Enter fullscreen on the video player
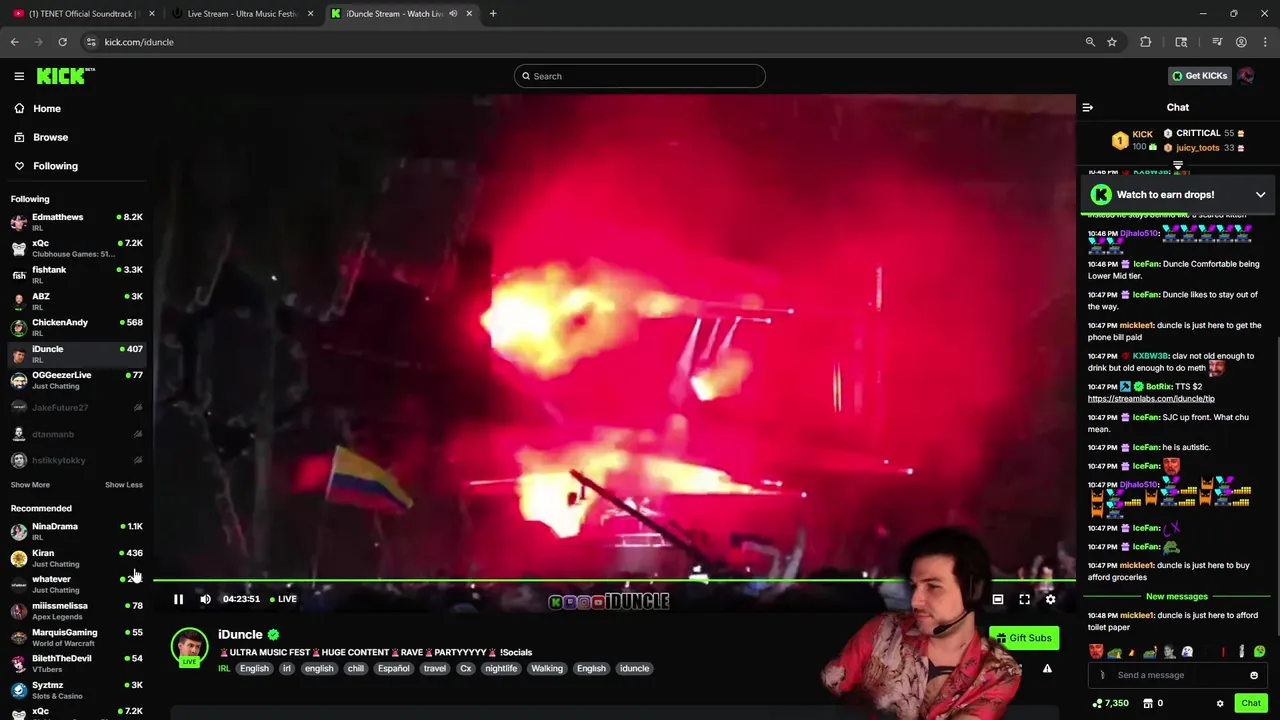The height and width of the screenshot is (720, 1280). (x=1024, y=599)
